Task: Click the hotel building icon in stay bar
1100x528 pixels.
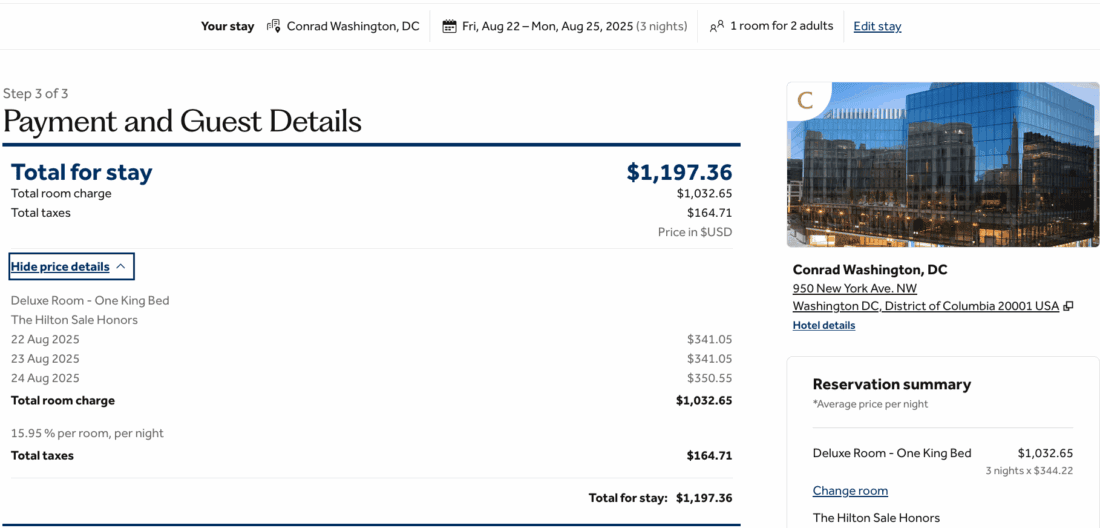Action: pos(274,26)
